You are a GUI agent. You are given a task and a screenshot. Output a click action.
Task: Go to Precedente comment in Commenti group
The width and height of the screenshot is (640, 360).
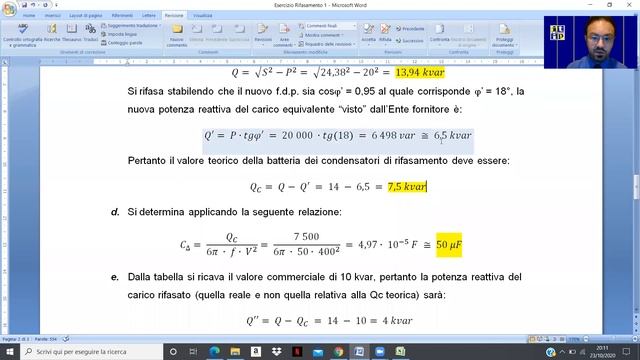tap(216, 33)
